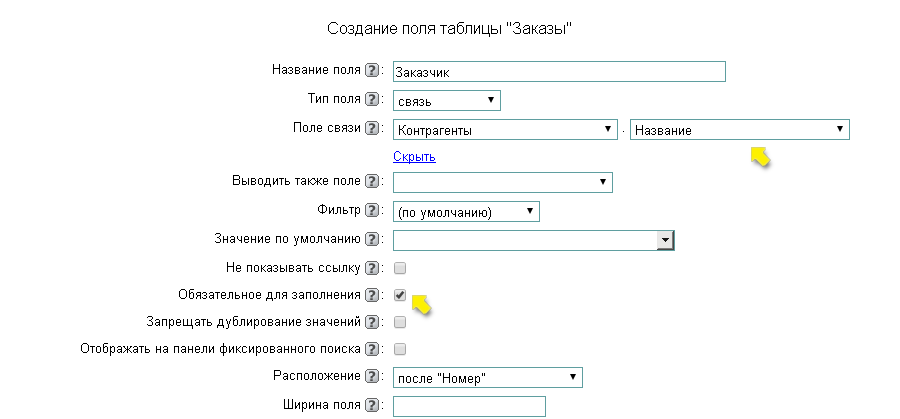Tick Запрещать дублирование значений checkbox
This screenshot has height=419, width=900.
point(400,322)
